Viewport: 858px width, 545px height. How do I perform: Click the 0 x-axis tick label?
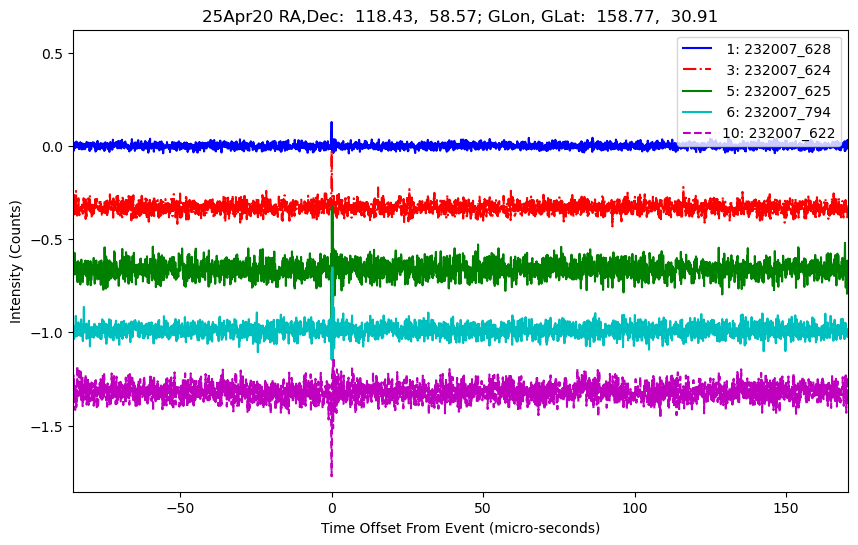click(332, 508)
